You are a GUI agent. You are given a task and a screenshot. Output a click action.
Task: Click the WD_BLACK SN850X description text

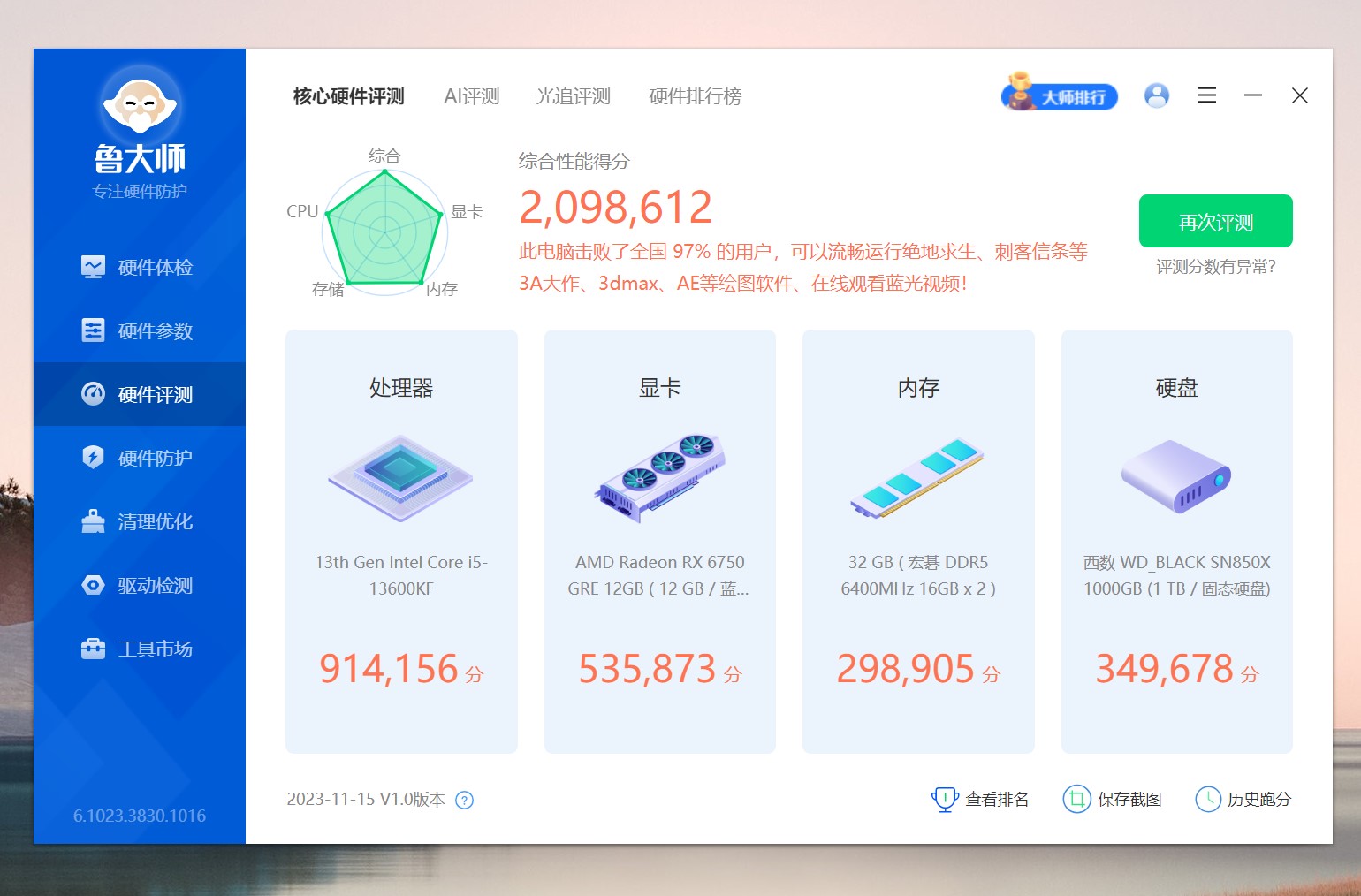pyautogui.click(x=1176, y=575)
